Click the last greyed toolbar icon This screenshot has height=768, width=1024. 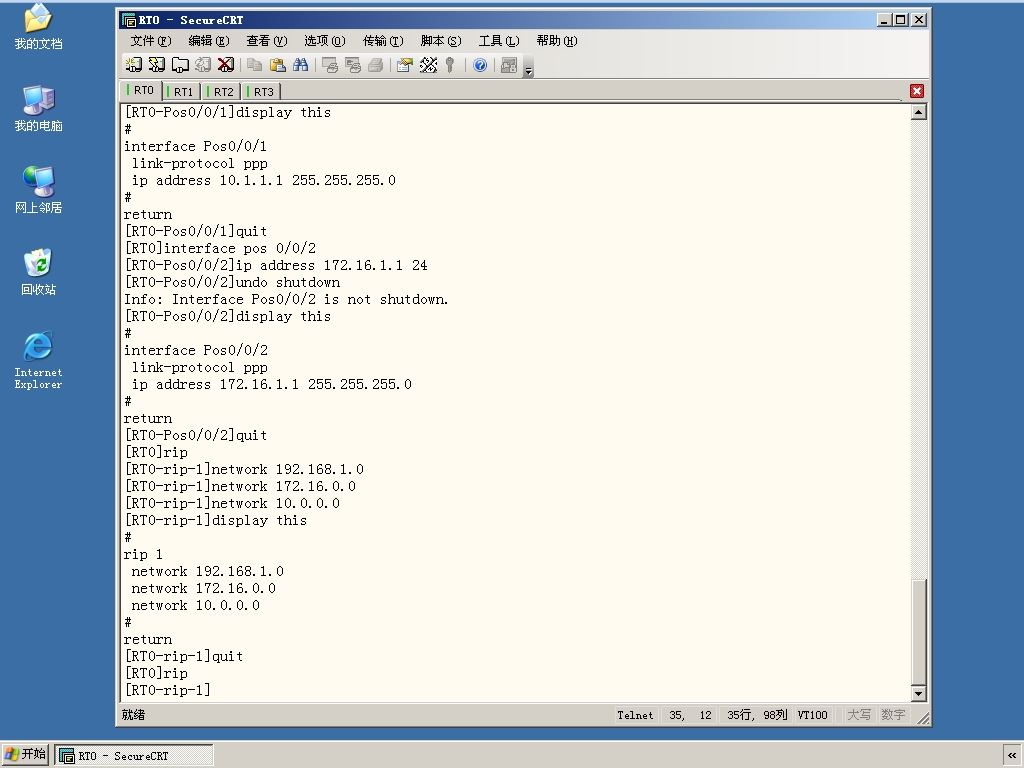509,65
